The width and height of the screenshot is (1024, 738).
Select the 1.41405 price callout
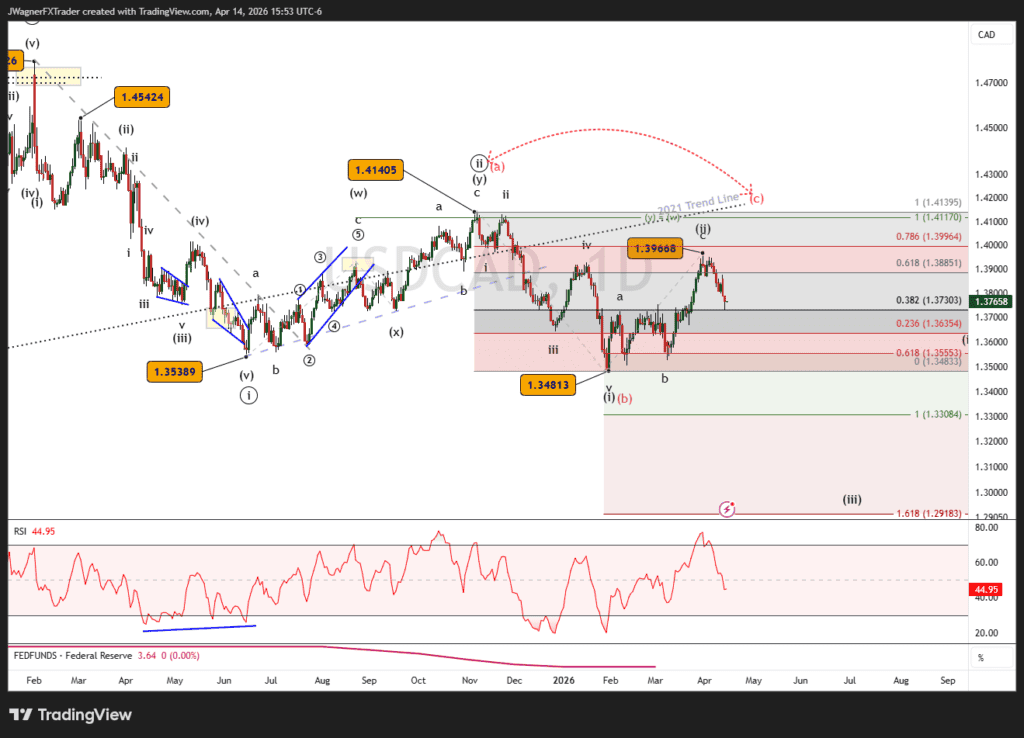tap(375, 170)
